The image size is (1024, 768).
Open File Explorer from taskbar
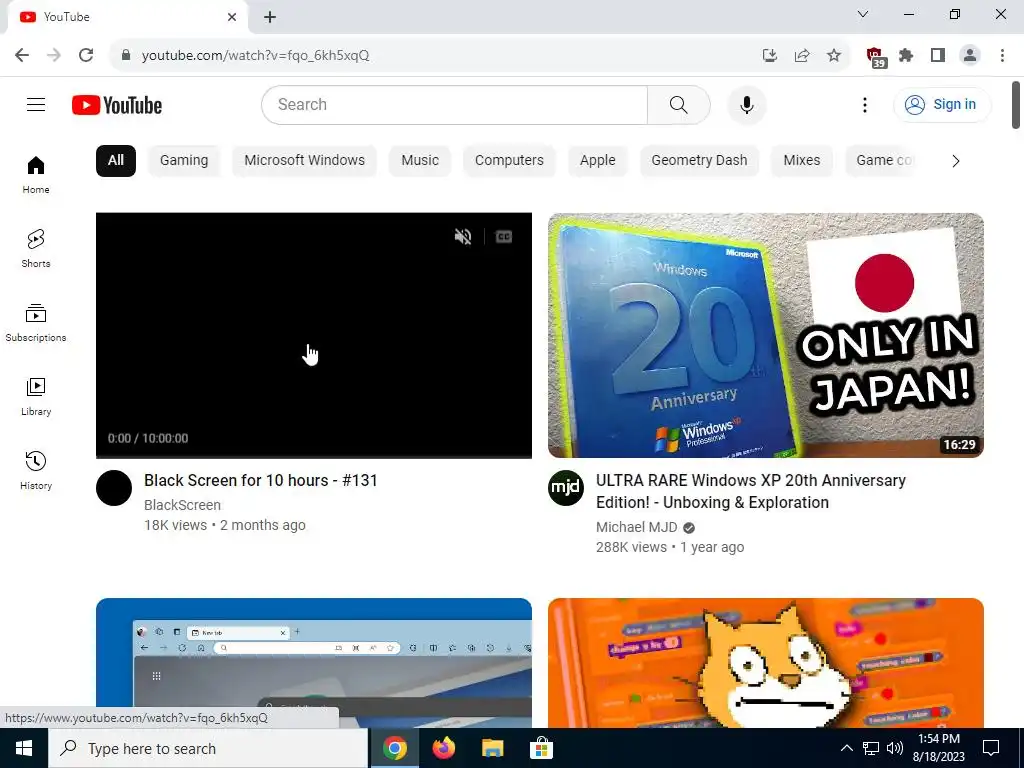[x=492, y=748]
